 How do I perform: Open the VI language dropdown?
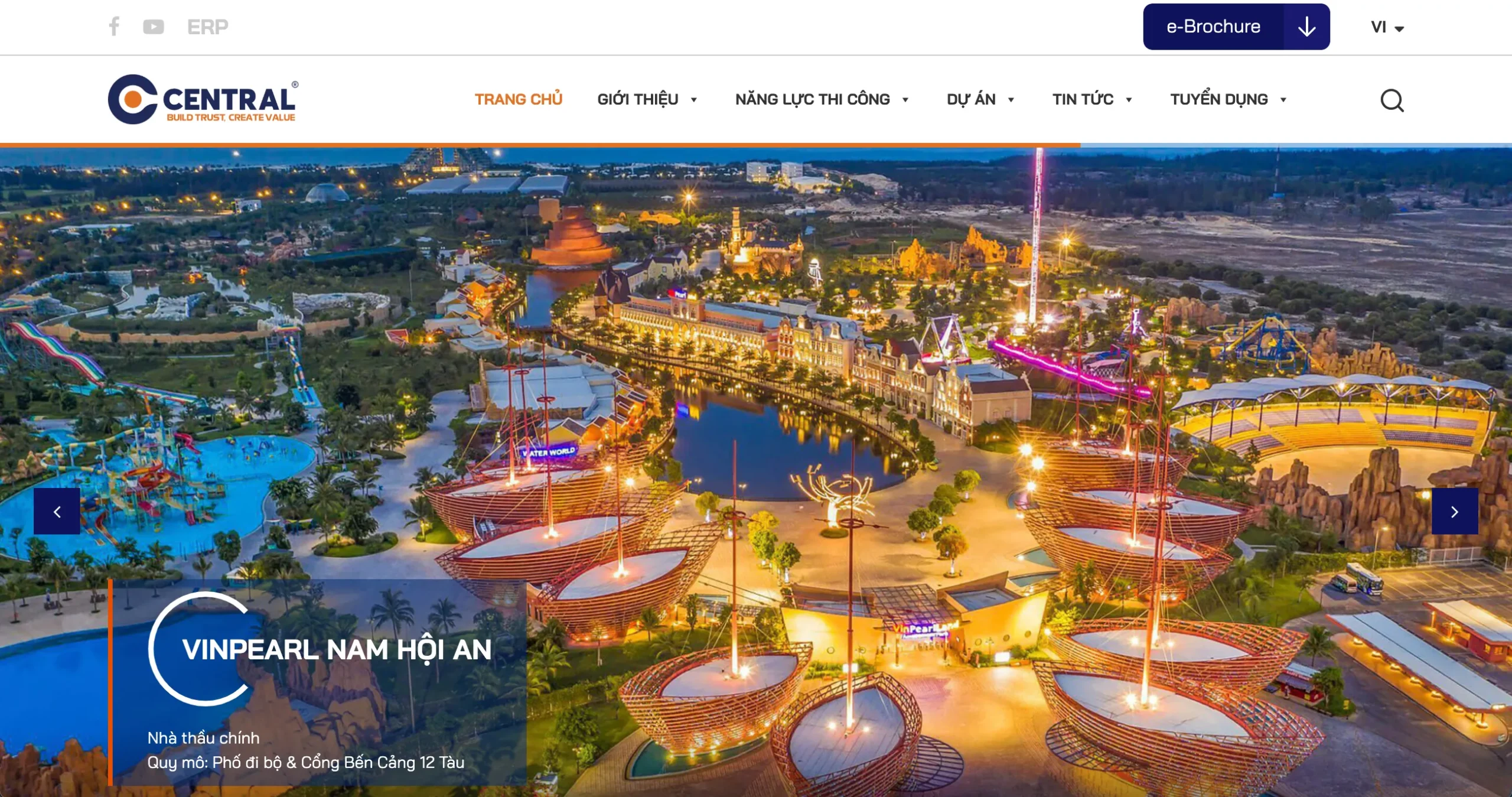tap(1387, 27)
